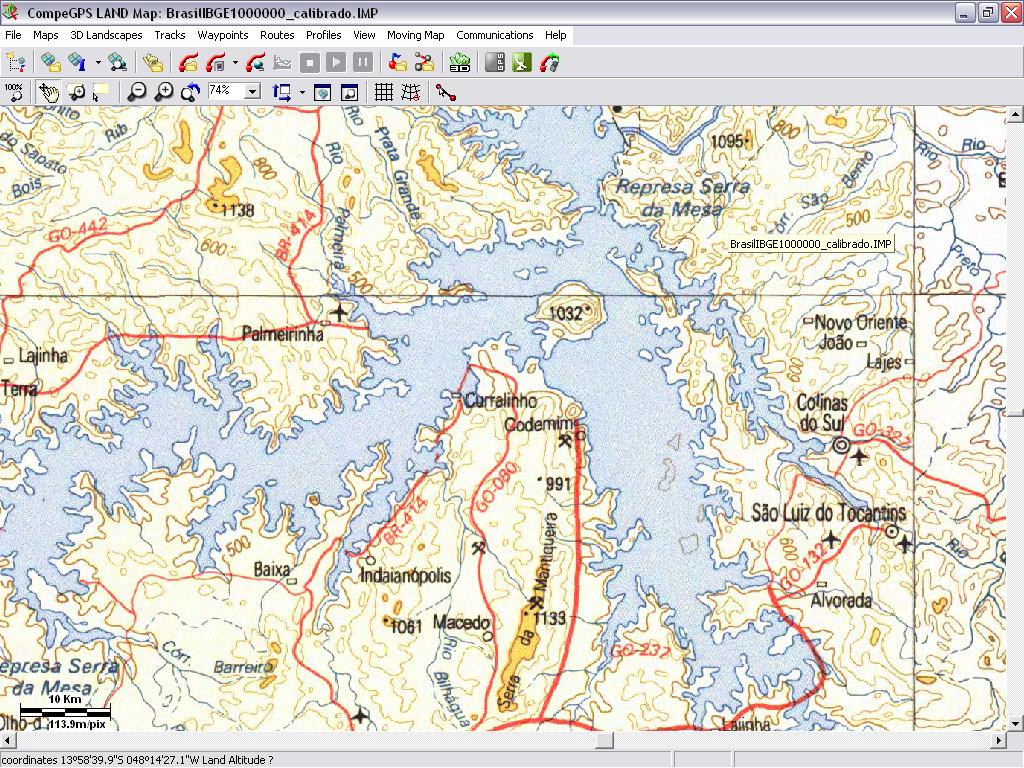Reset map zoom to 100%
This screenshot has width=1024, height=768.
(x=14, y=92)
